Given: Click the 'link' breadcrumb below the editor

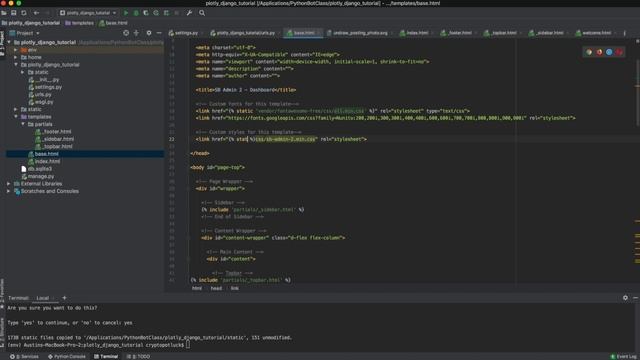Looking at the screenshot, I should [x=234, y=288].
